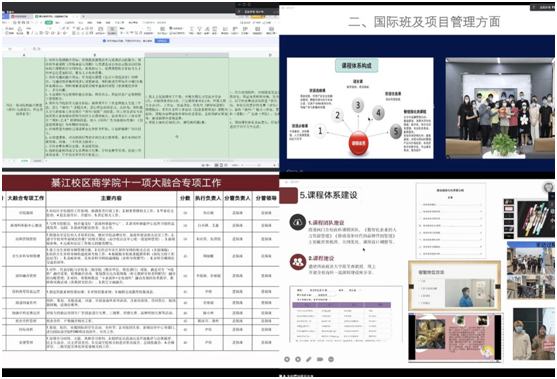This screenshot has height=379, width=557.
Task: Click the previous slide arrow in slideshow controls
Action: 287,359
